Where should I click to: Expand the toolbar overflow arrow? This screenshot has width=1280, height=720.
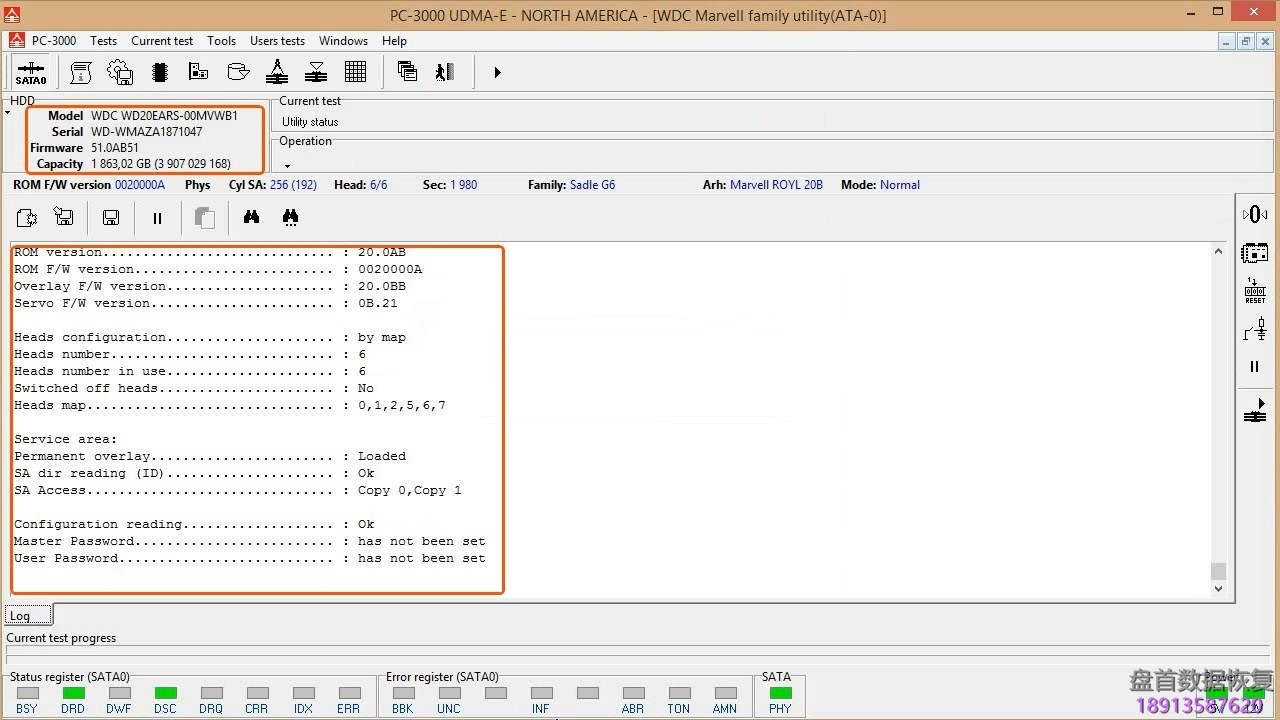tap(497, 72)
